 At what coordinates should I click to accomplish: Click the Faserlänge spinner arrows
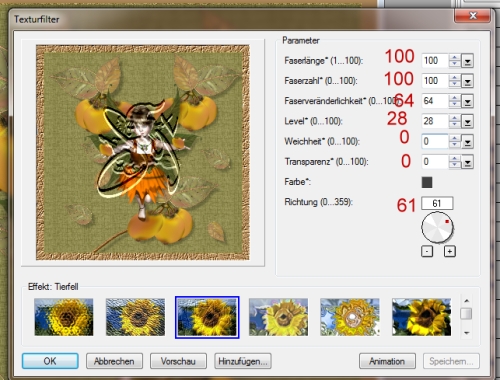454,61
